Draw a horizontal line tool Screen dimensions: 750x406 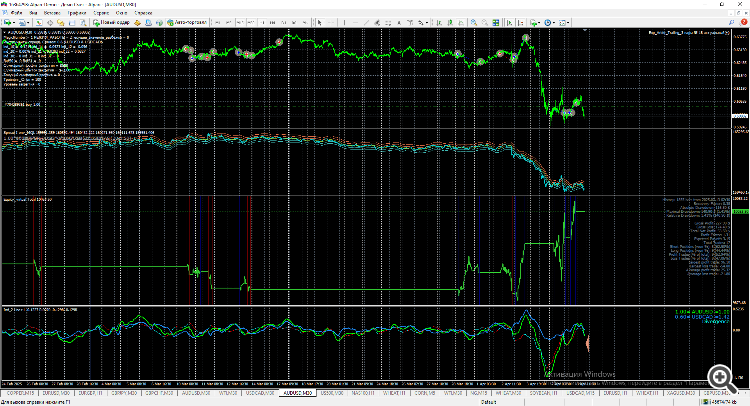click(x=355, y=22)
